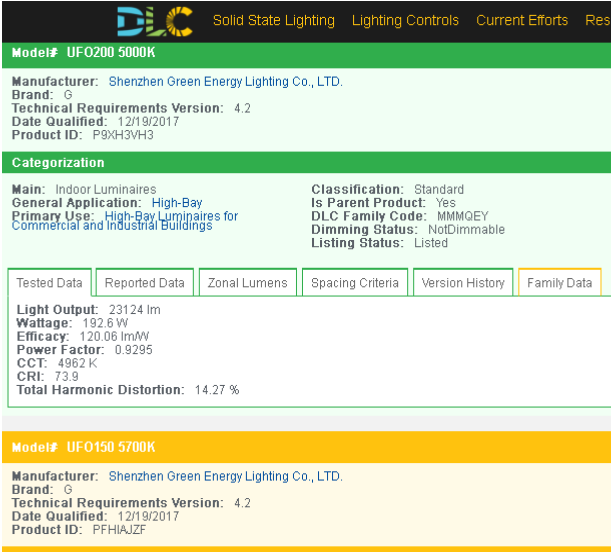The height and width of the screenshot is (555, 613).
Task: Open manufacturer link under UFO150 5700K
Action: pyautogui.click(x=226, y=476)
